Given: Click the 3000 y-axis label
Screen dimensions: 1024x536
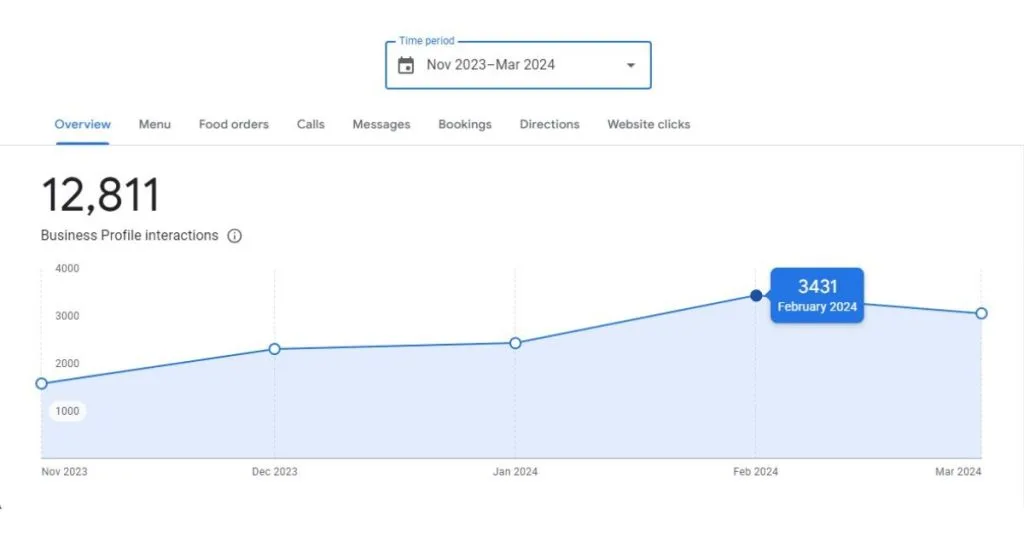Looking at the screenshot, I should coord(67,316).
